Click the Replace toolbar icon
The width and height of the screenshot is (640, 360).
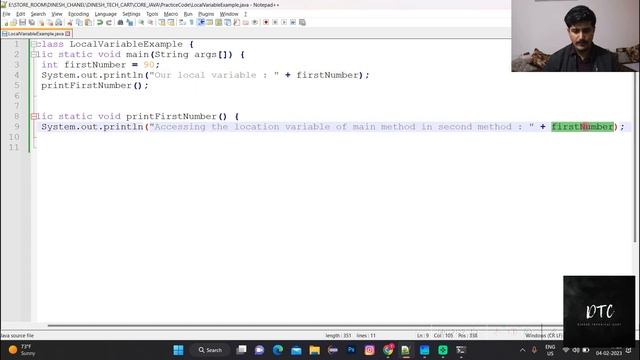pyautogui.click(x=130, y=22)
